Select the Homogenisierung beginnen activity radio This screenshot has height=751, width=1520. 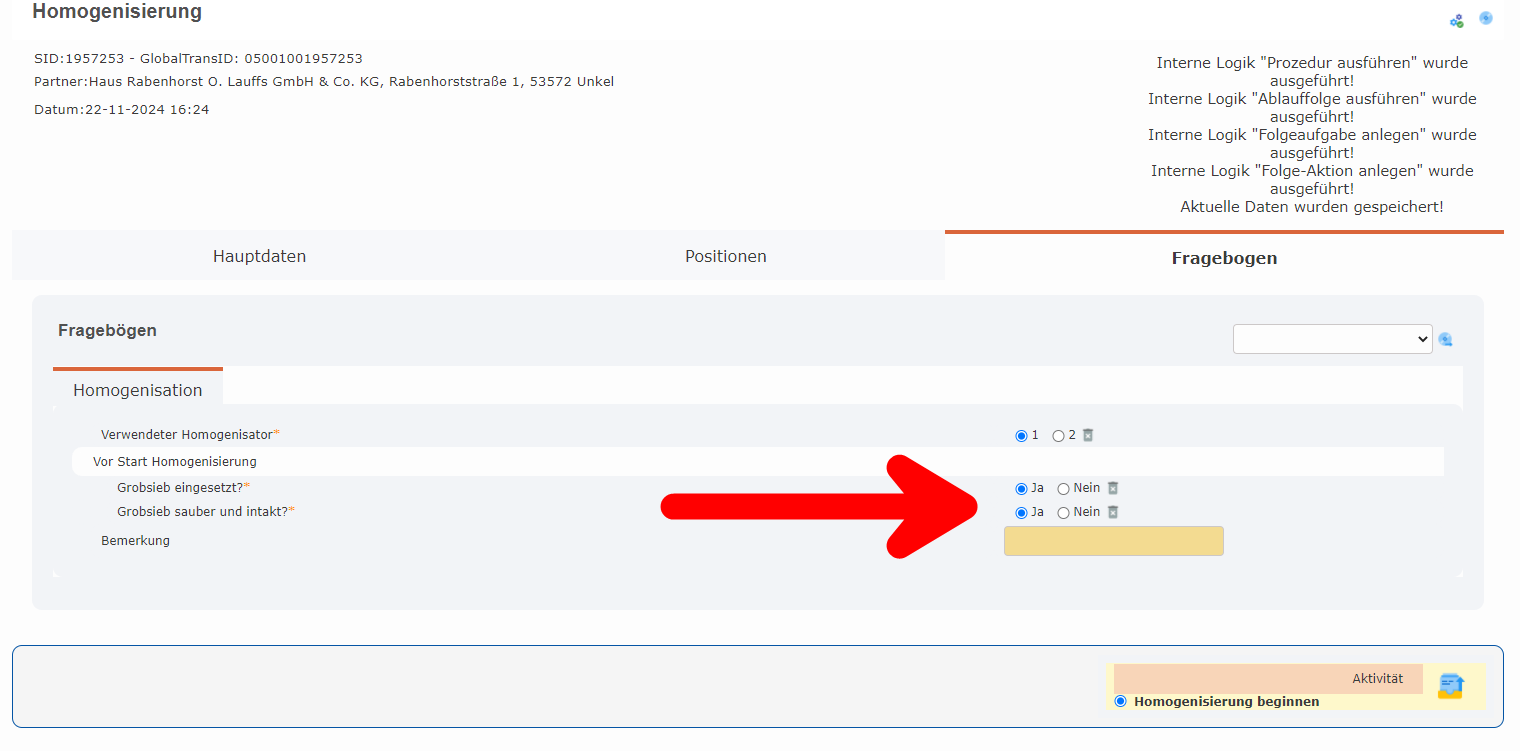pos(1120,701)
